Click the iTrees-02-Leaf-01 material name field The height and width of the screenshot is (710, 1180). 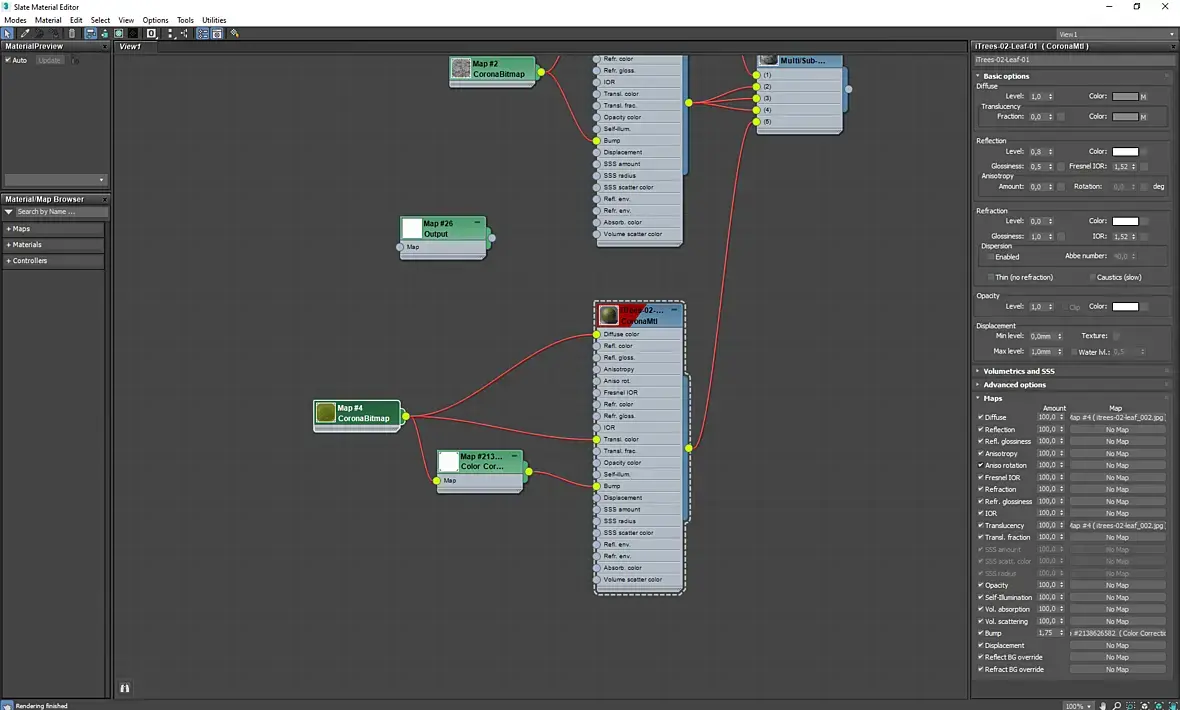[1072, 59]
